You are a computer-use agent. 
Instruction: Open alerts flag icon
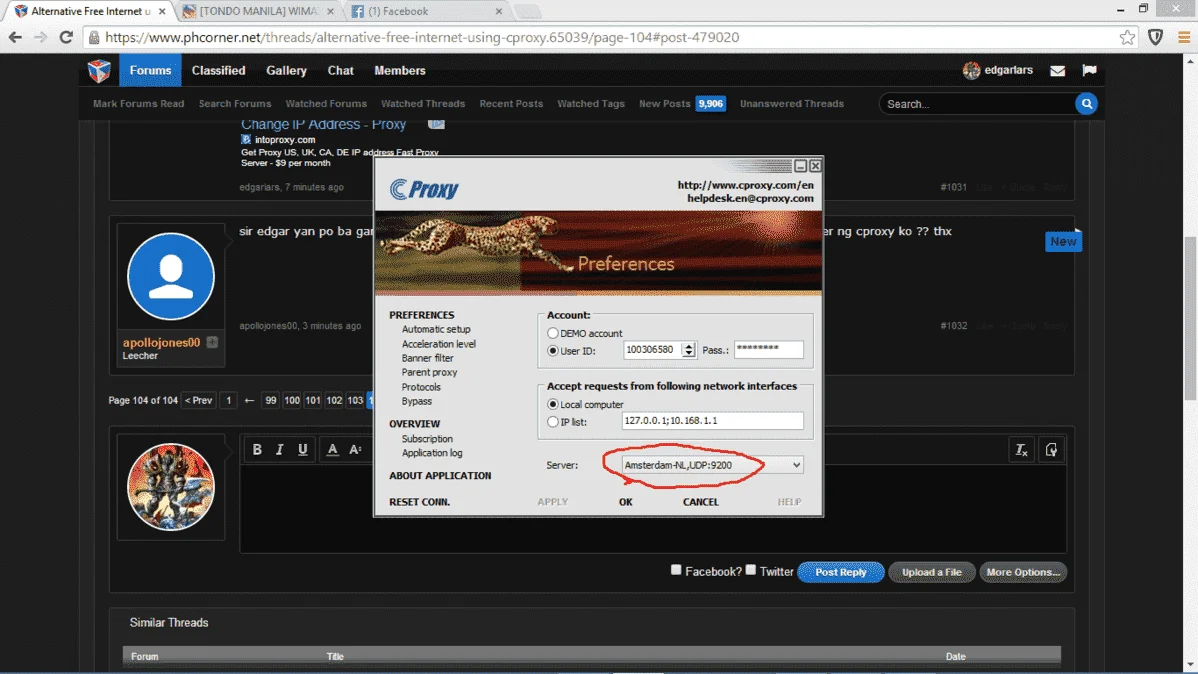[x=1090, y=70]
